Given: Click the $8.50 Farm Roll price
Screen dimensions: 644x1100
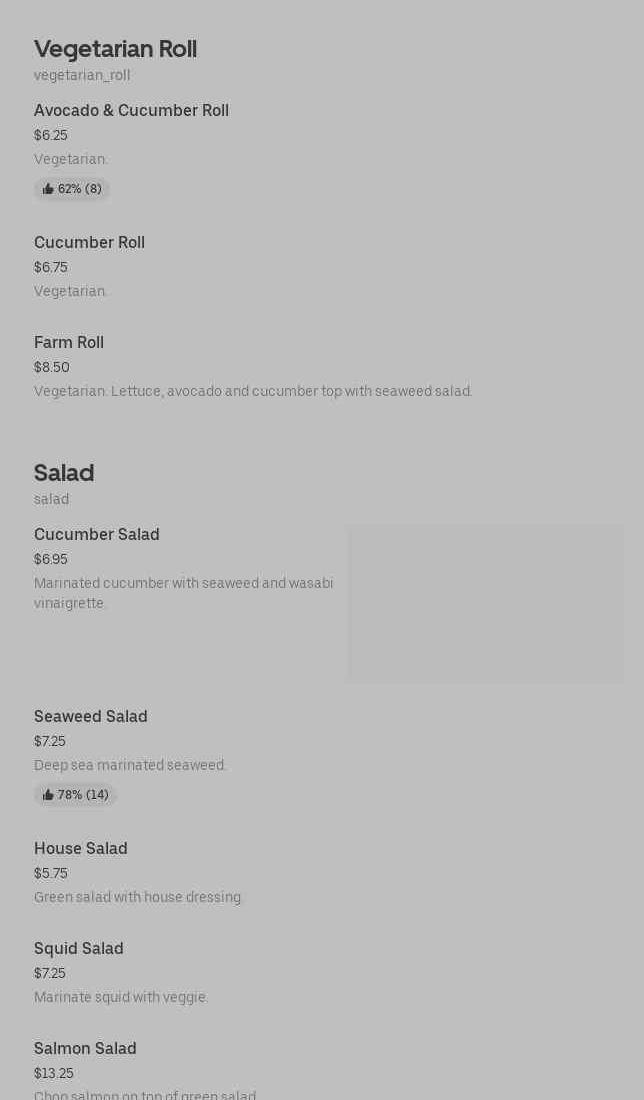Looking at the screenshot, I should (x=52, y=367).
